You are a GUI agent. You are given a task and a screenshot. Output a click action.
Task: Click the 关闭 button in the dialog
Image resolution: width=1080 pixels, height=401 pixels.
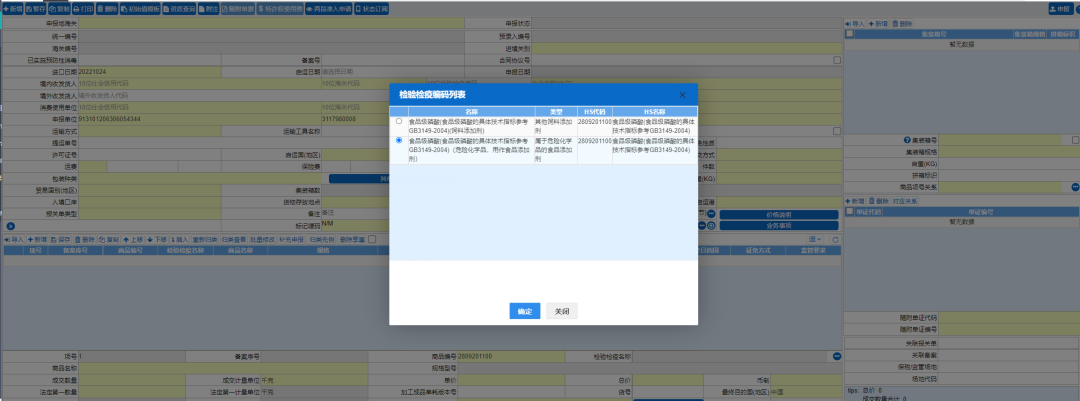point(562,311)
